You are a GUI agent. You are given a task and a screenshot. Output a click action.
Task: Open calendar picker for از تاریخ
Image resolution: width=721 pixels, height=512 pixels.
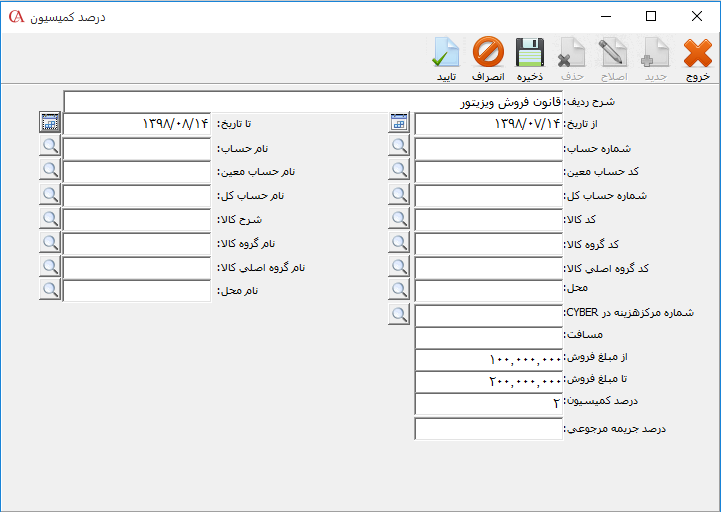click(399, 123)
